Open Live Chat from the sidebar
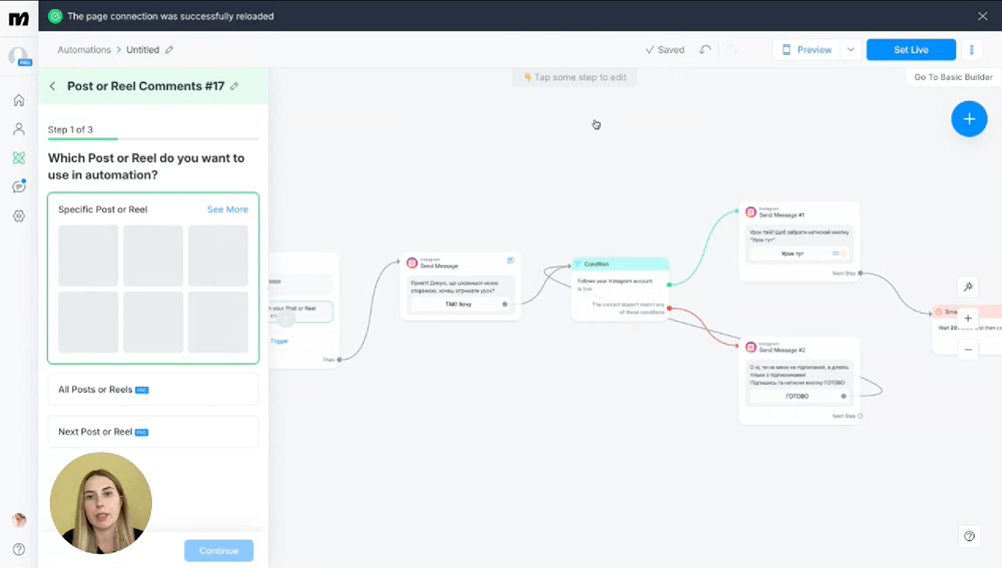Image resolution: width=1002 pixels, height=568 pixels. click(x=18, y=187)
